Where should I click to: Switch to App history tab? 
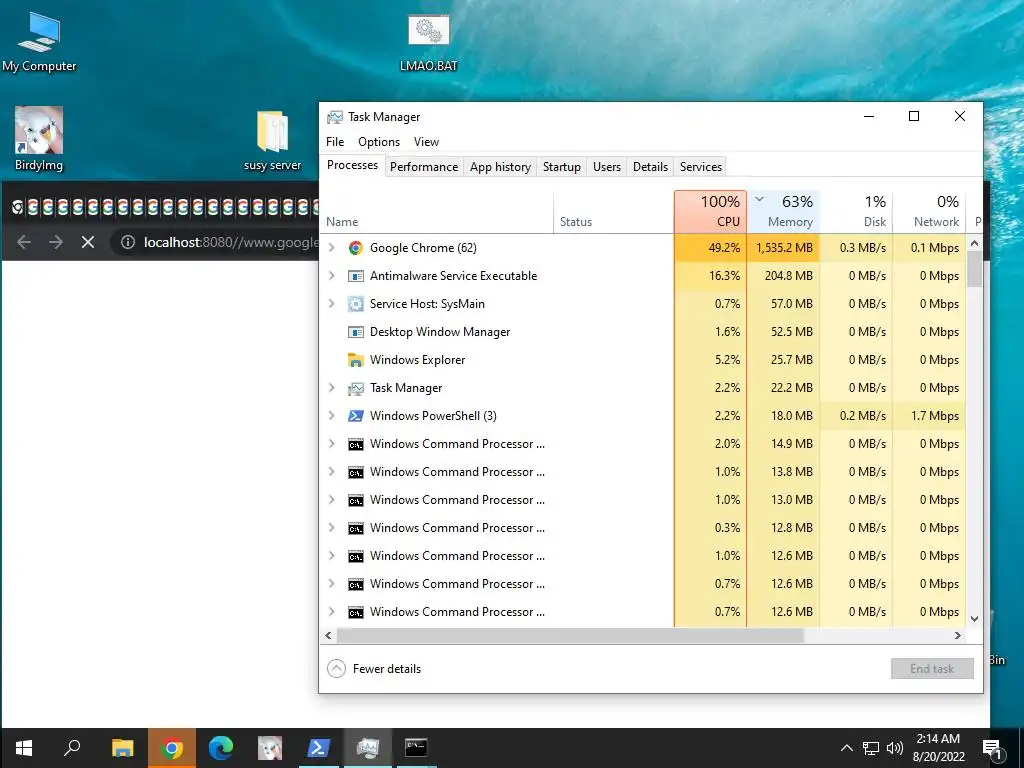(500, 167)
